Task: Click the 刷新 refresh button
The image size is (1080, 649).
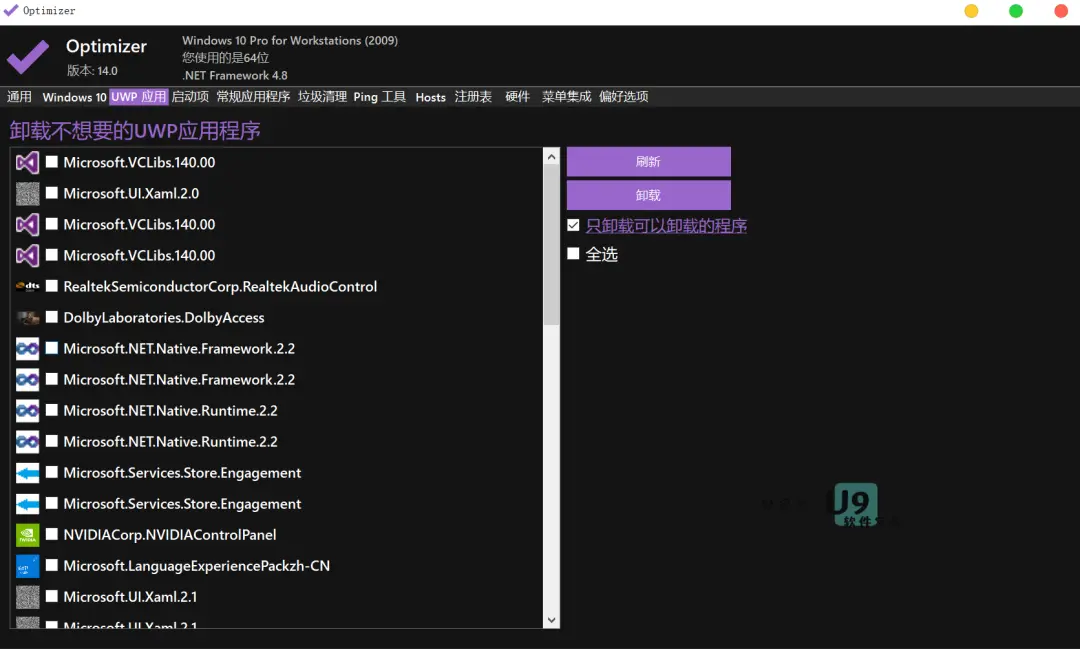Action: (649, 161)
